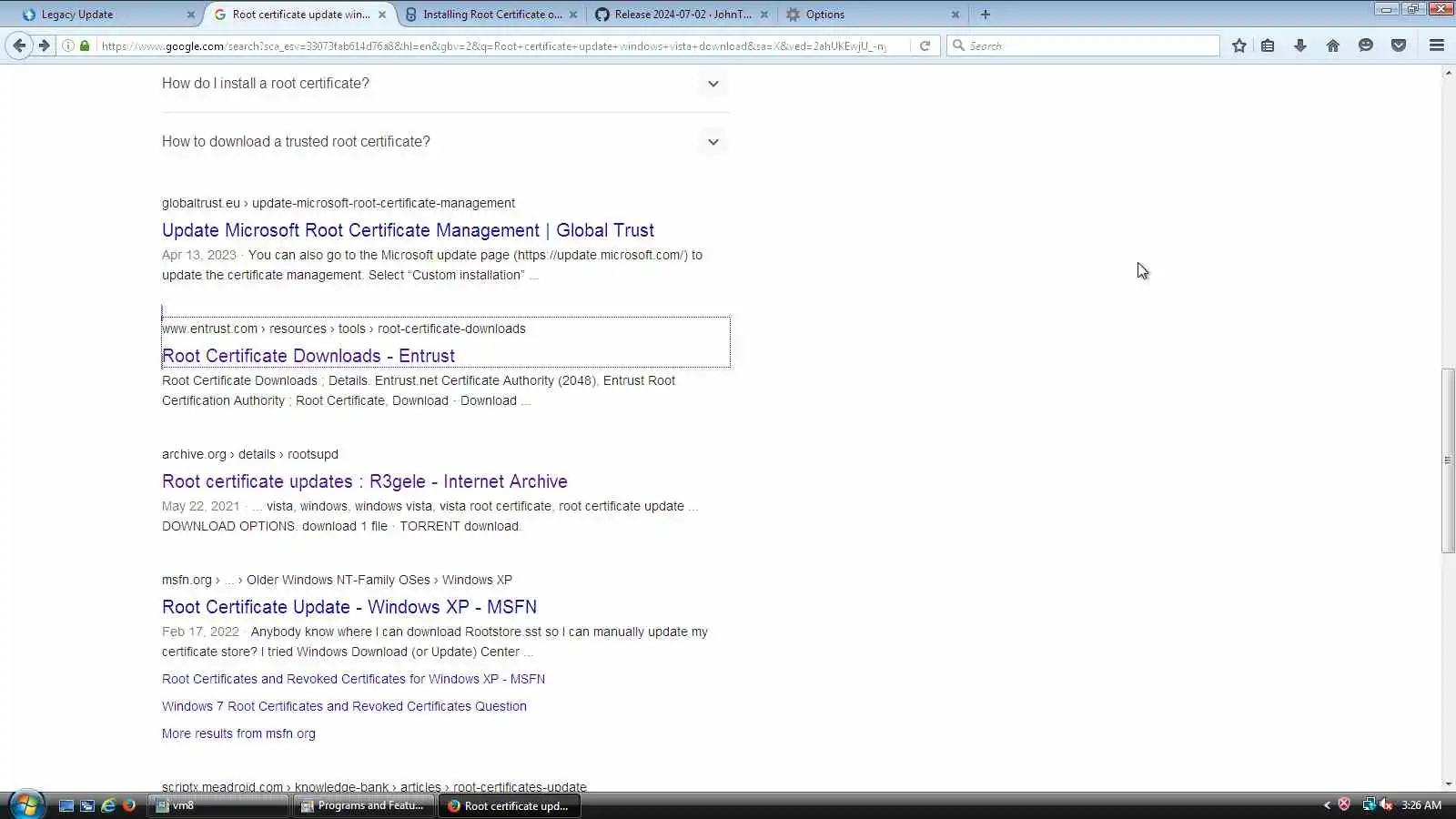Screen dimensions: 1456x819
Task: Open the Firefox hamburger menu
Action: click(1437, 45)
